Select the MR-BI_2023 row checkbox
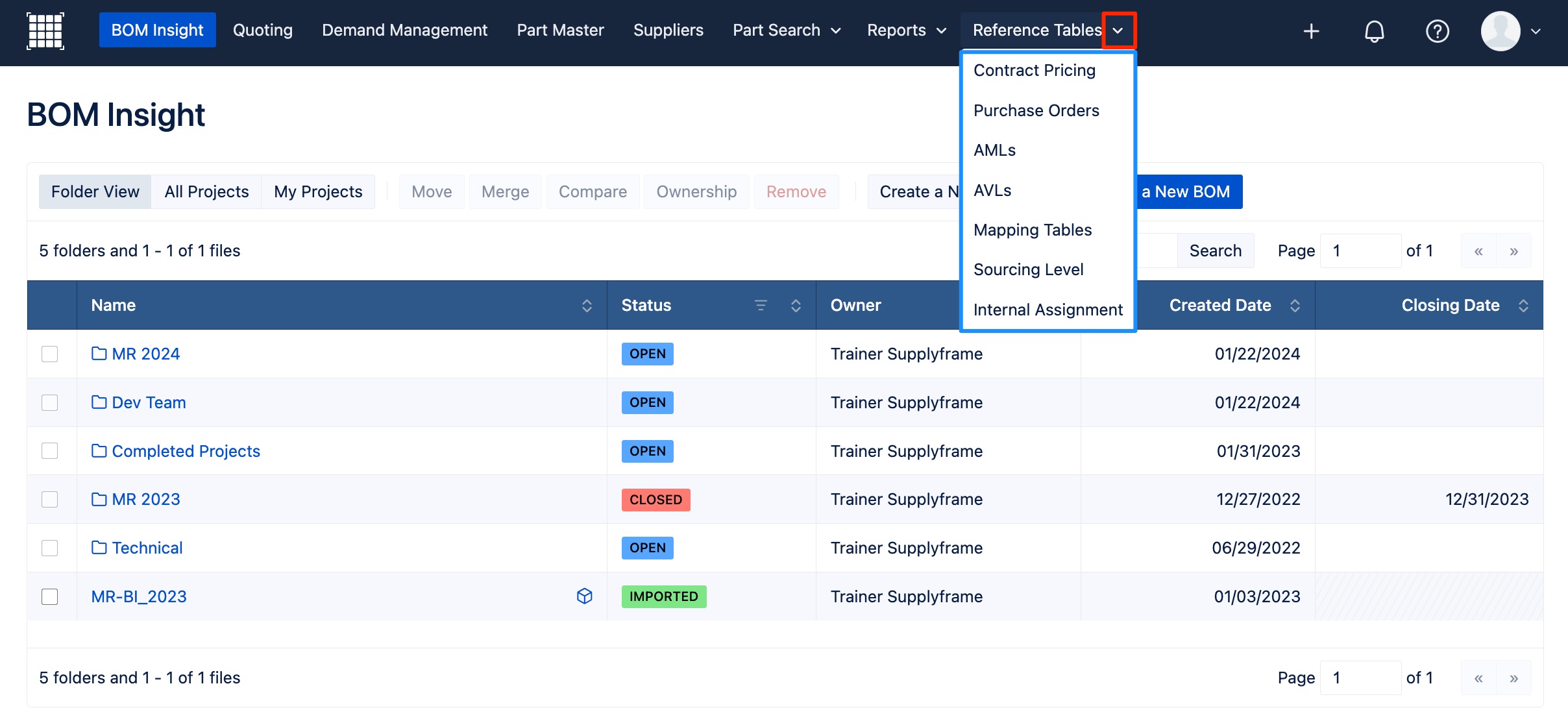This screenshot has width=1568, height=710. pos(50,596)
